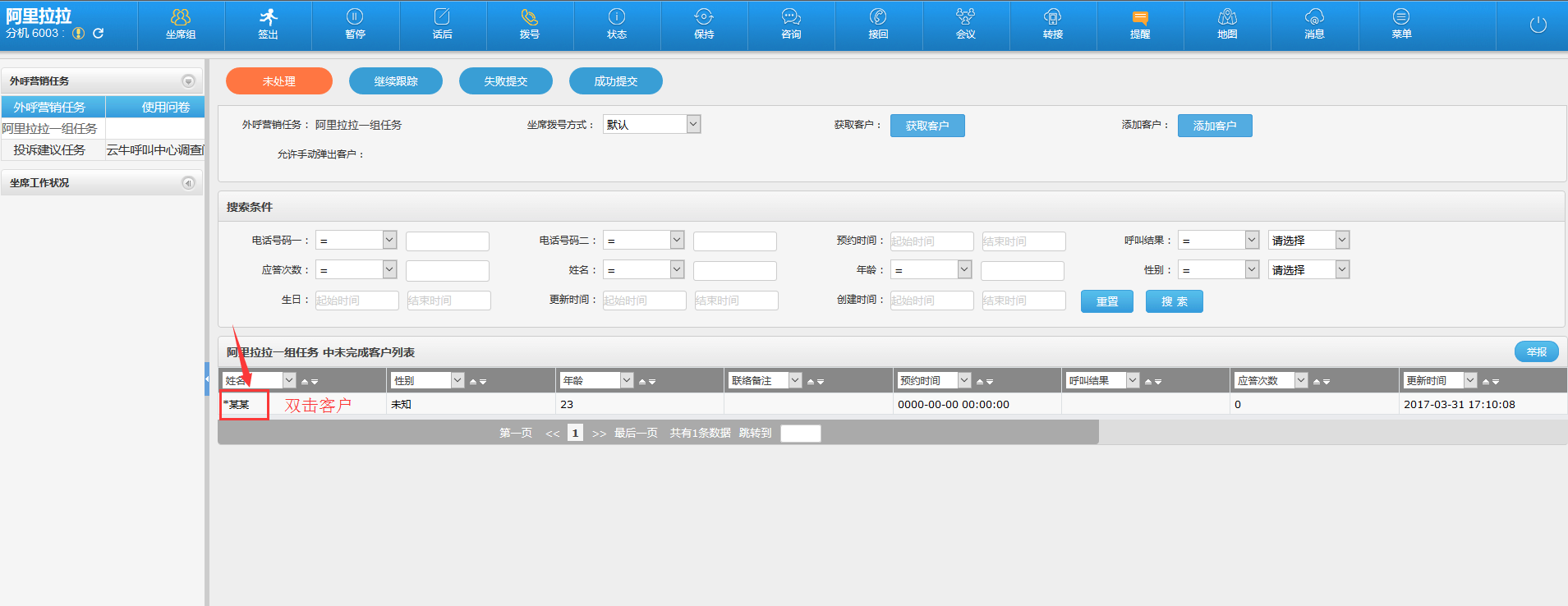Open the 提醒 reminder icon

click(1140, 24)
